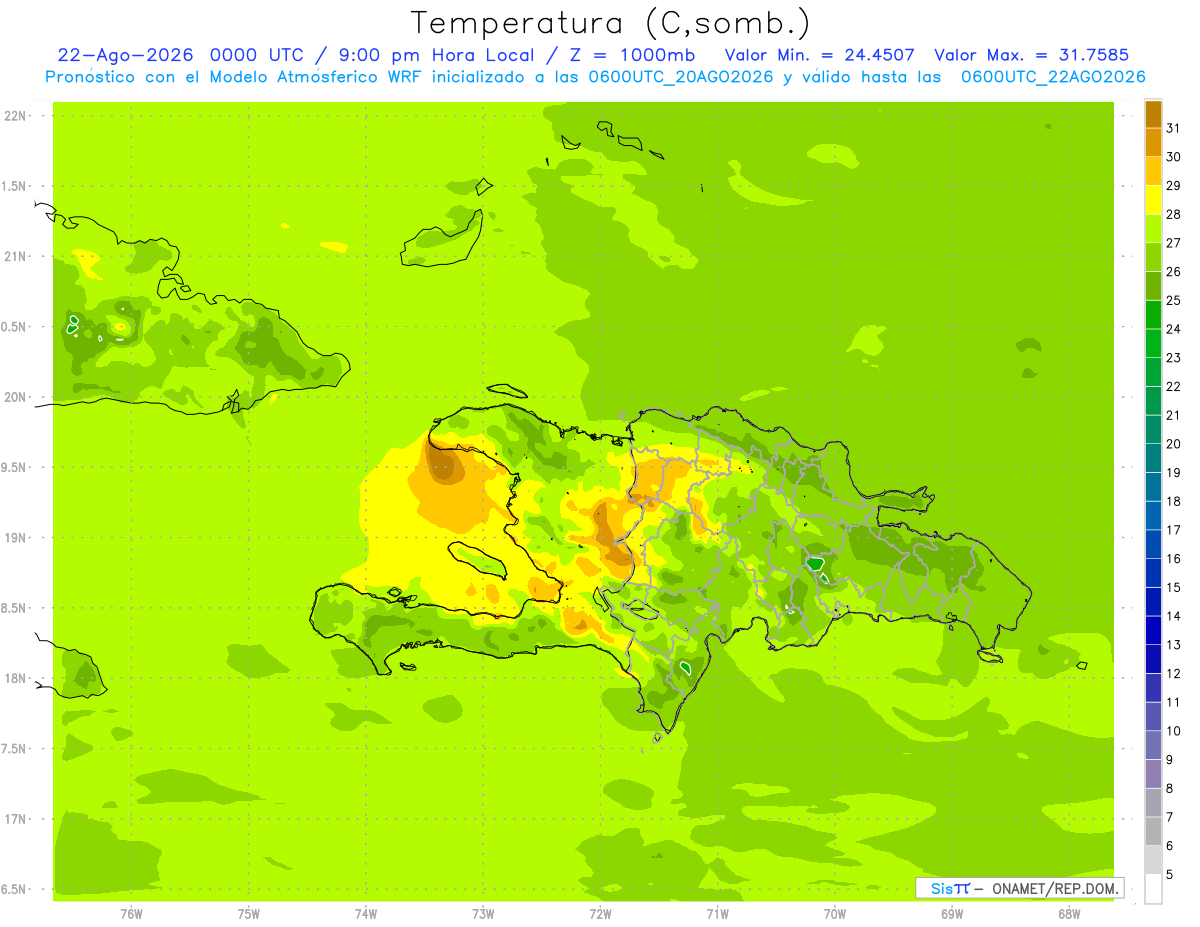
Task: Click the title 'Temperatura (C,somb.)'
Action: pyautogui.click(x=611, y=23)
